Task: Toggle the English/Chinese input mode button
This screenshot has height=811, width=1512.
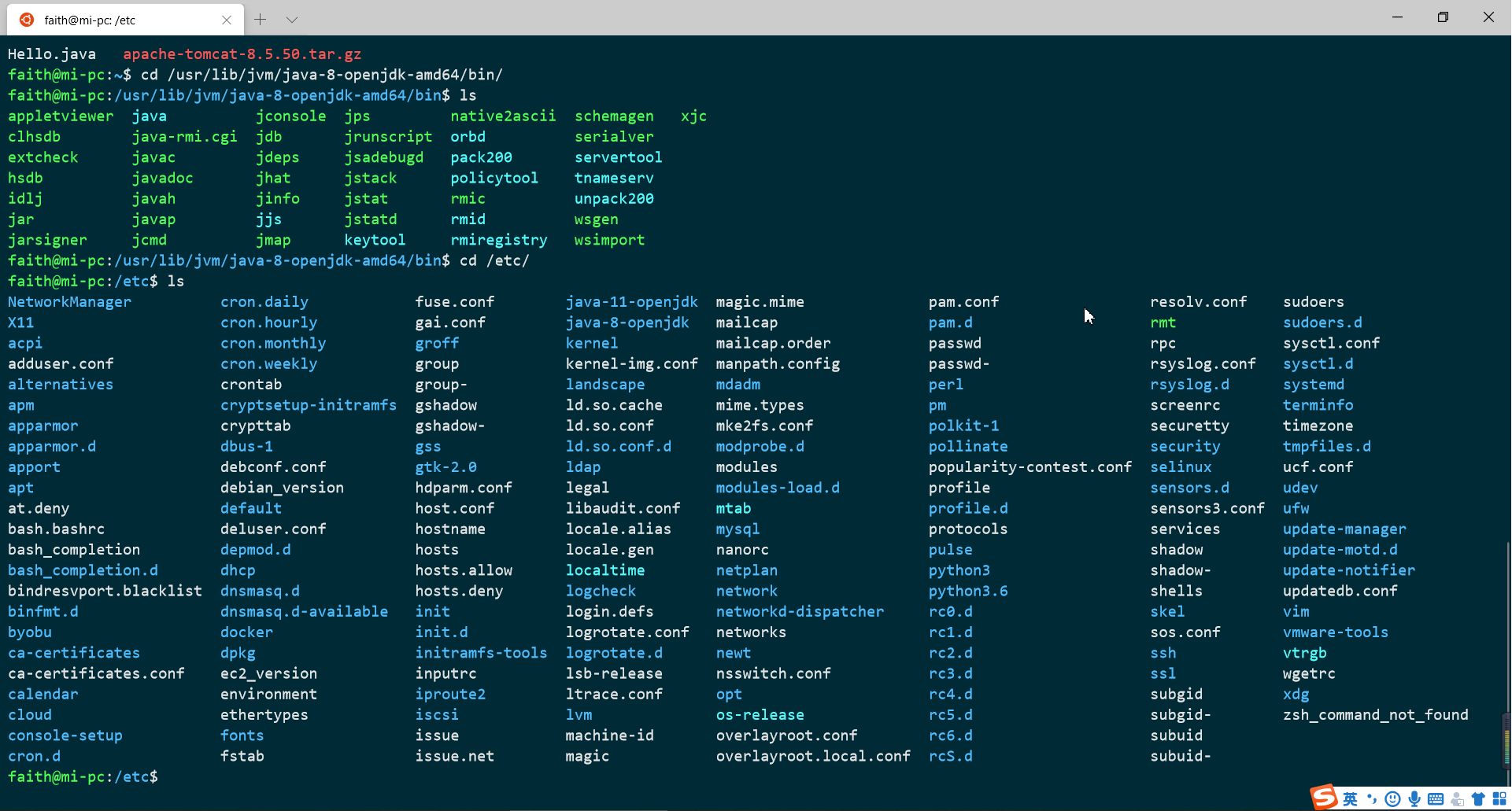Action: pos(1350,799)
